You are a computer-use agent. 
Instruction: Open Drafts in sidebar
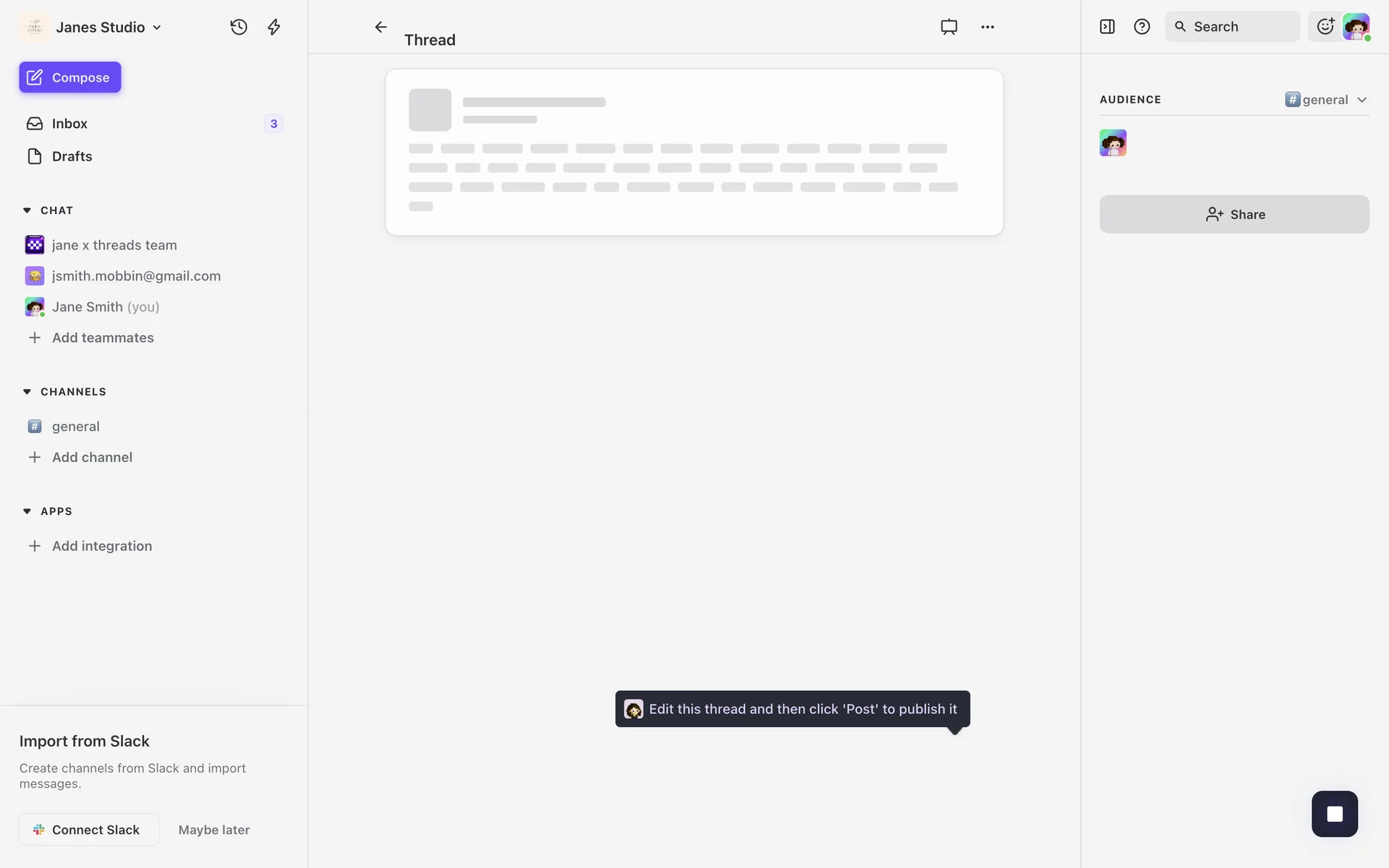[72, 156]
